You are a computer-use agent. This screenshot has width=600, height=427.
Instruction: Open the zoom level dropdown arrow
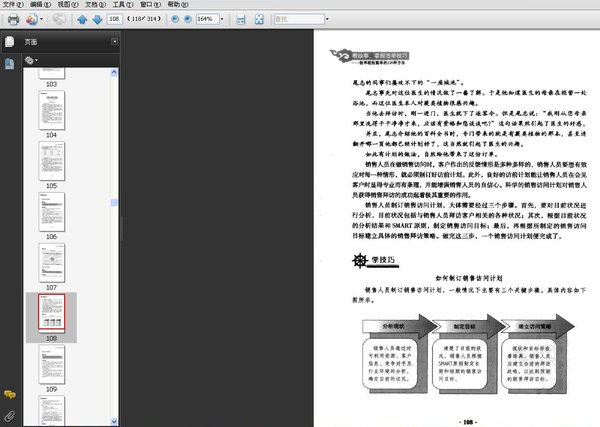(222, 19)
